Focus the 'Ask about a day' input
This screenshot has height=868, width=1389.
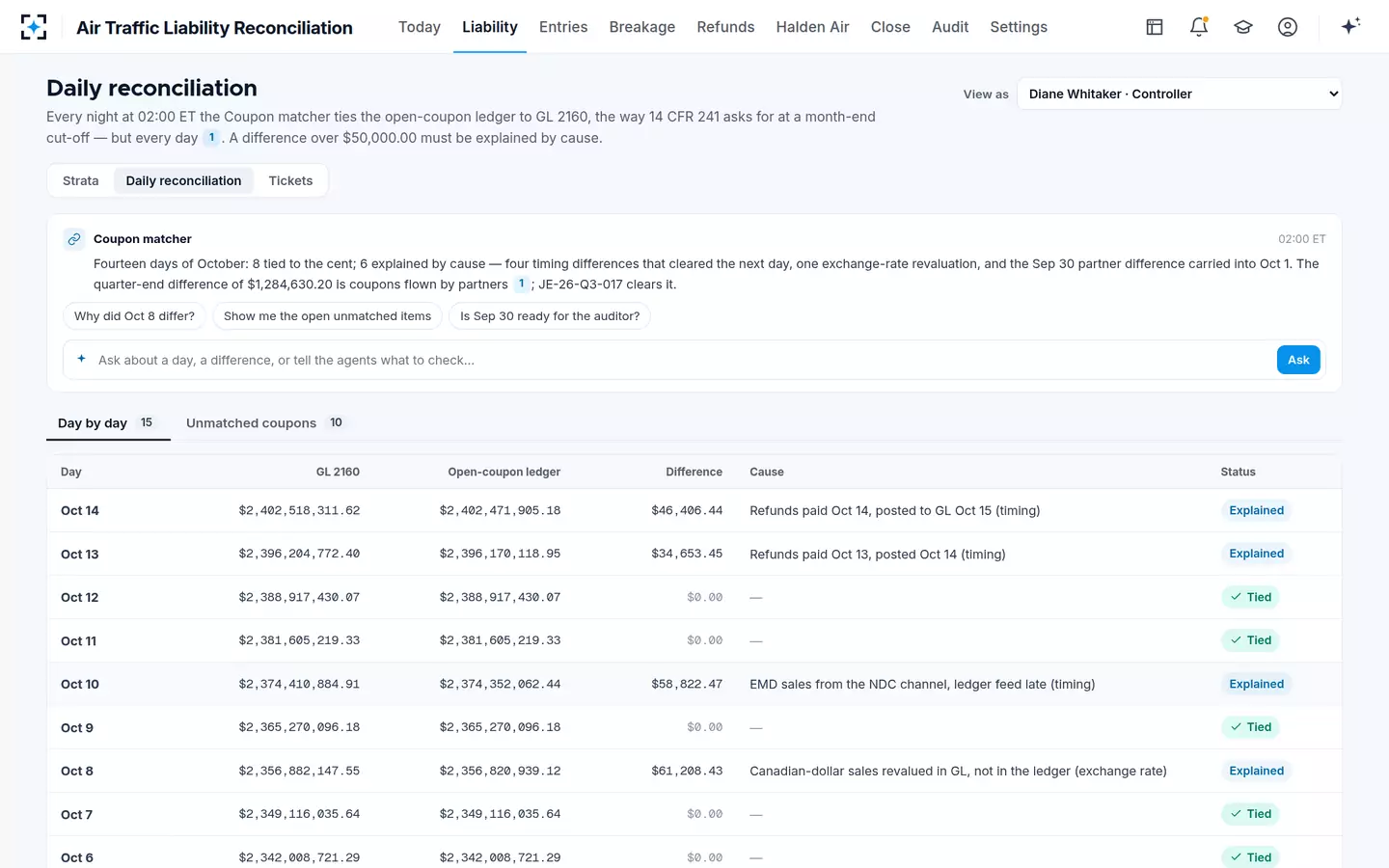tap(683, 360)
